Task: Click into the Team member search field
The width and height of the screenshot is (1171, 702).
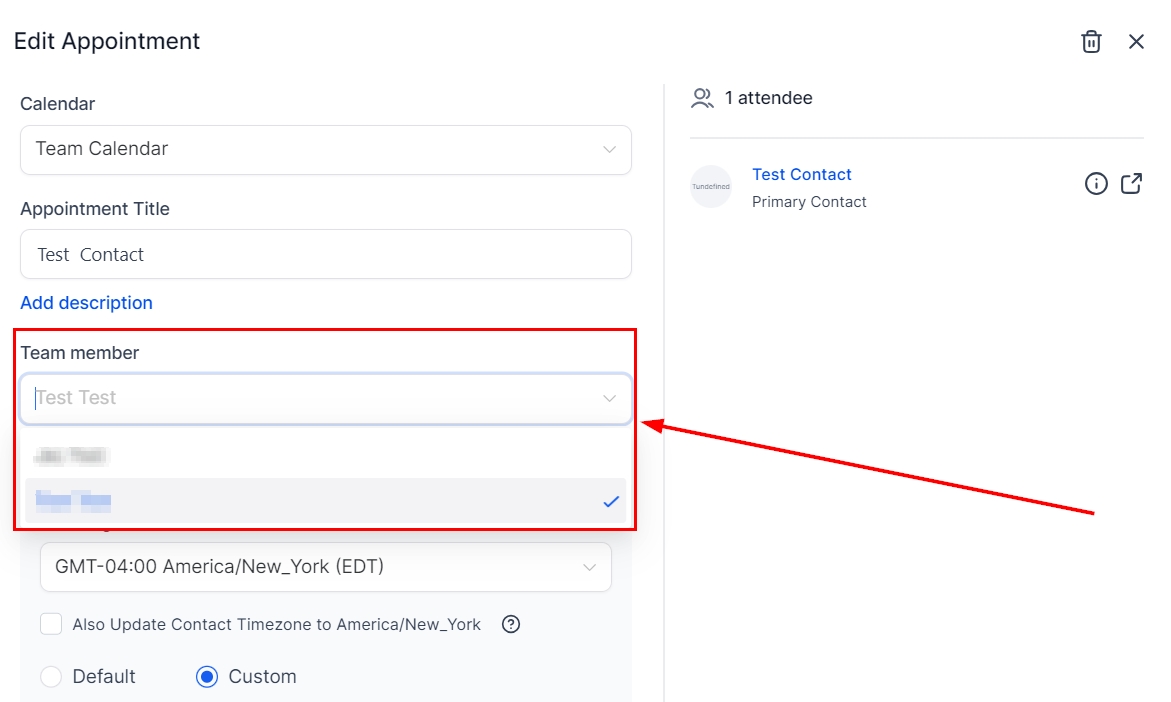Action: click(300, 398)
